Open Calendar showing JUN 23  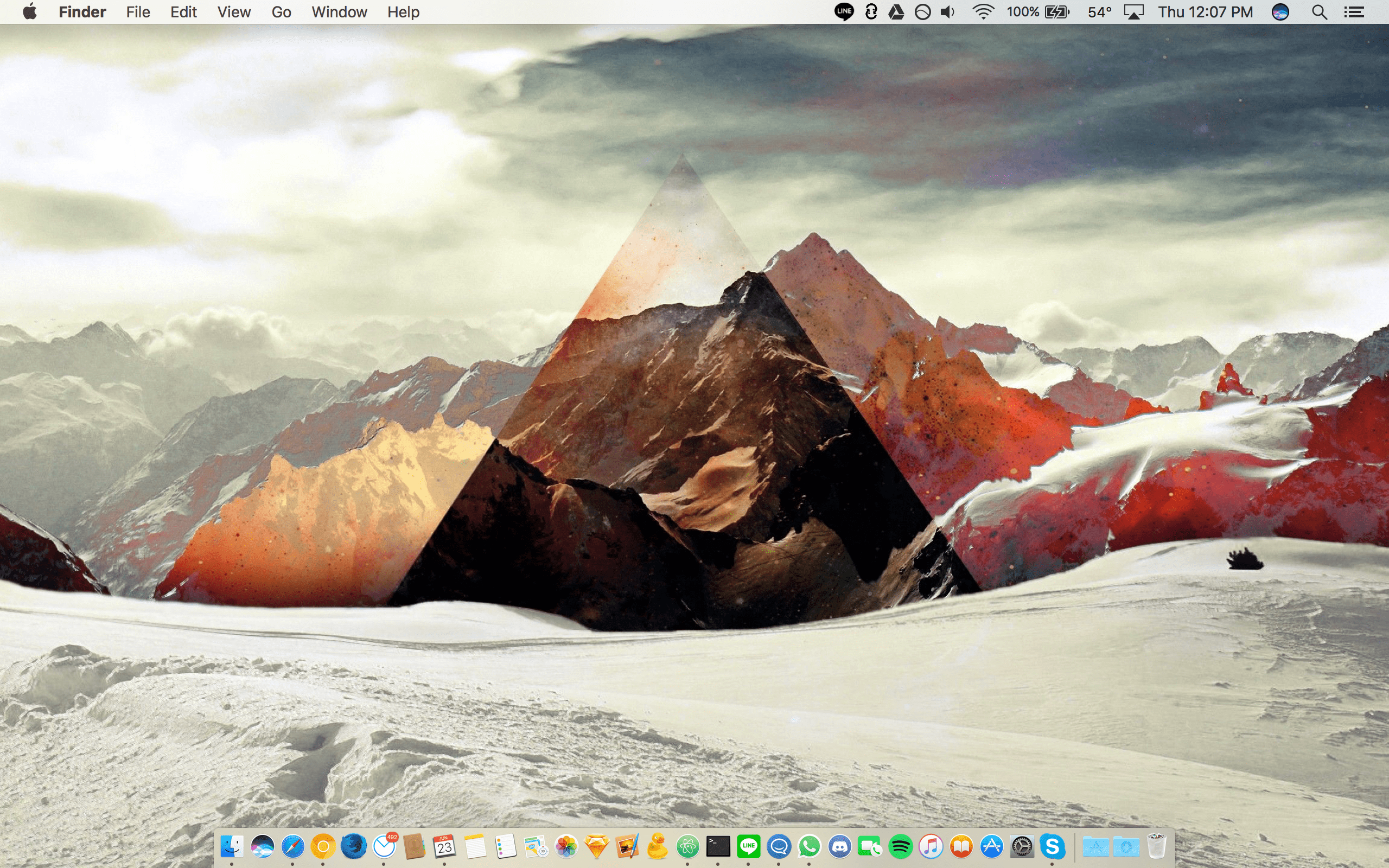(445, 846)
